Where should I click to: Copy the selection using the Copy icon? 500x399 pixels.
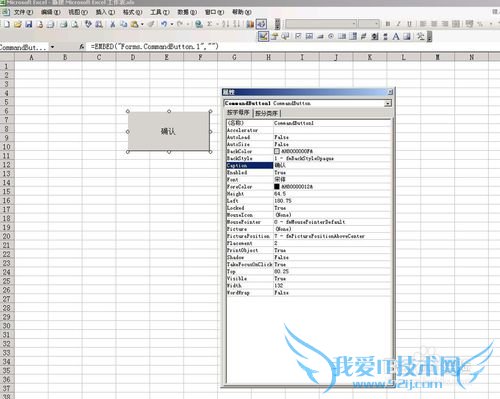click(124, 24)
